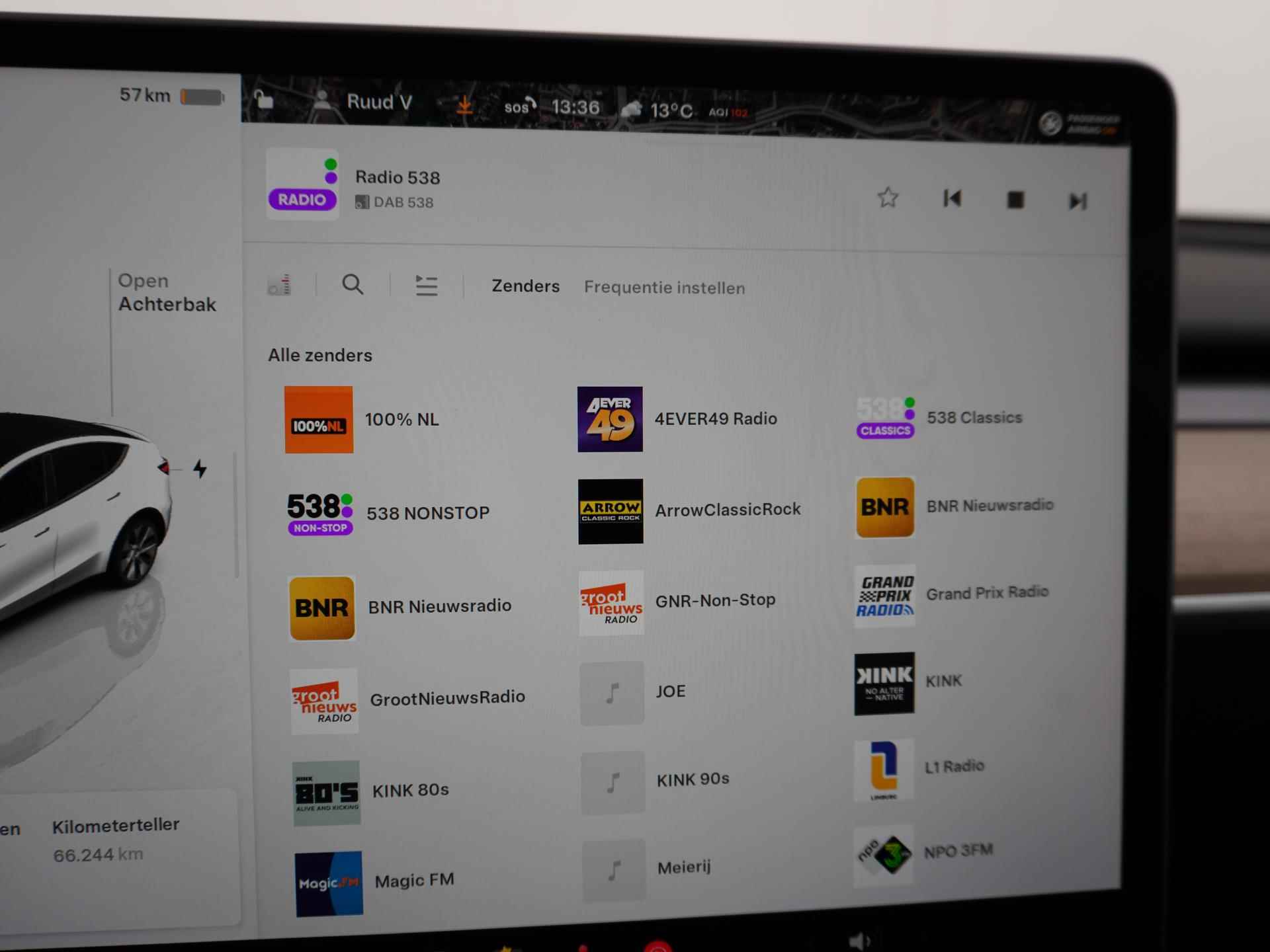Tap the 4EVER49 Radio station name

(716, 419)
